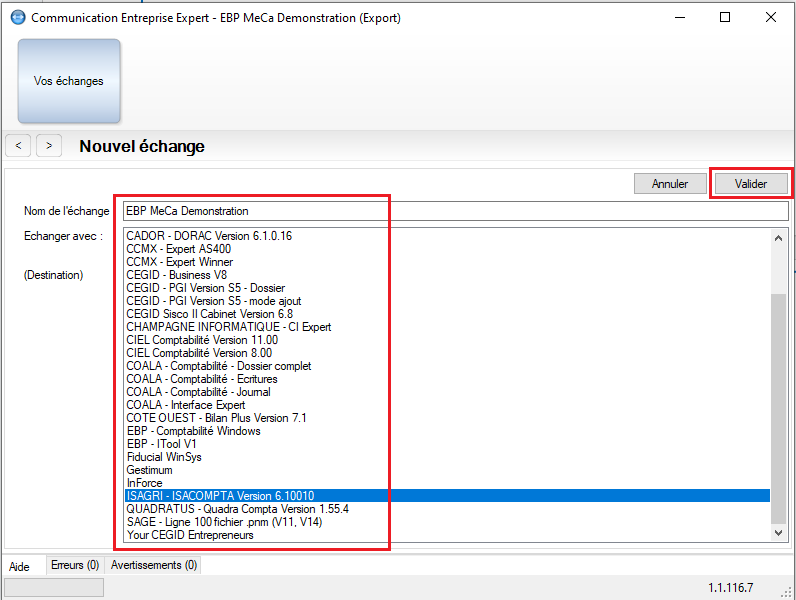Confirm with the Valider button
The image size is (796, 600).
tap(751, 184)
